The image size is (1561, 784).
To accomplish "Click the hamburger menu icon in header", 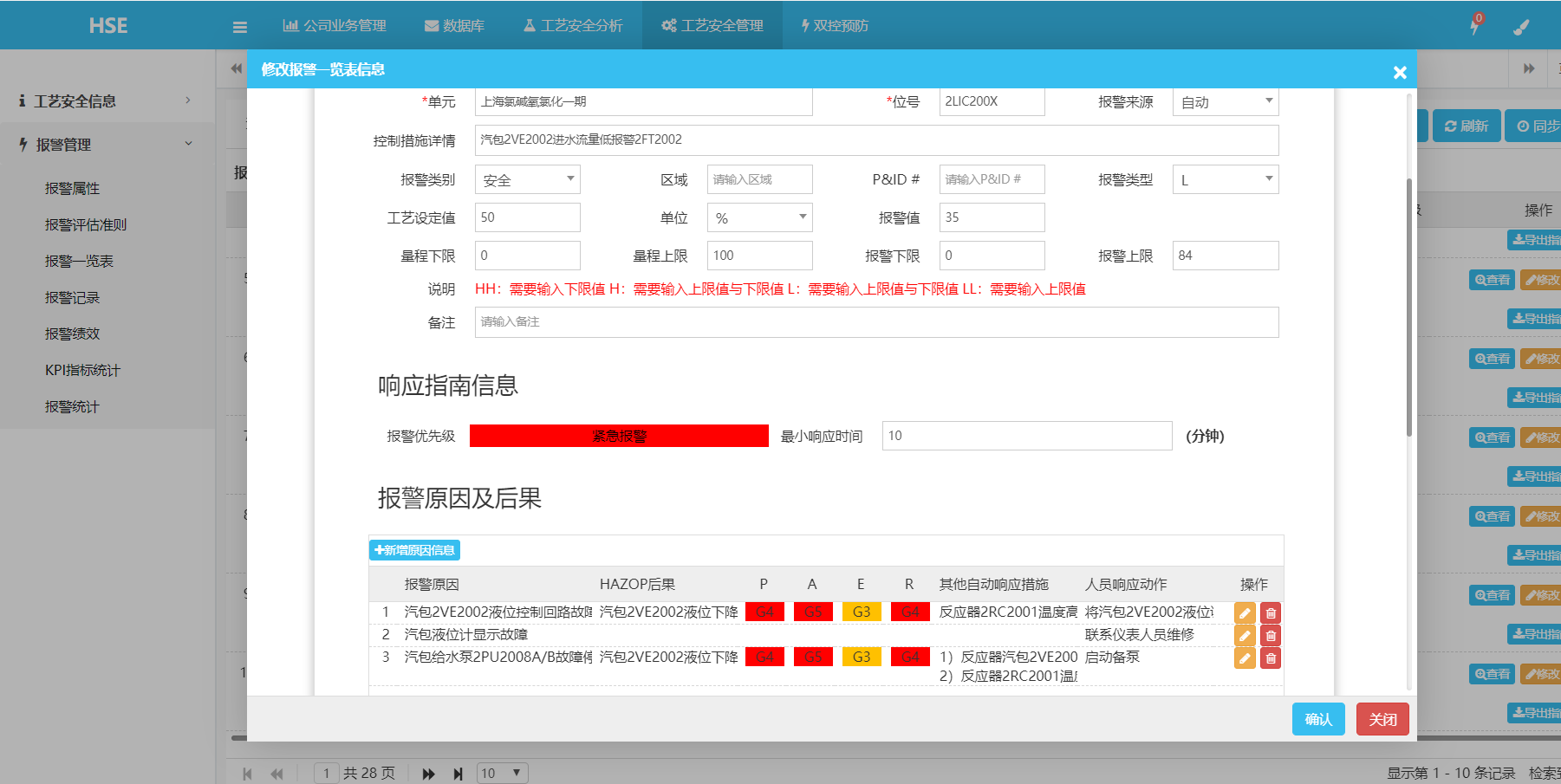I will 240,27.
